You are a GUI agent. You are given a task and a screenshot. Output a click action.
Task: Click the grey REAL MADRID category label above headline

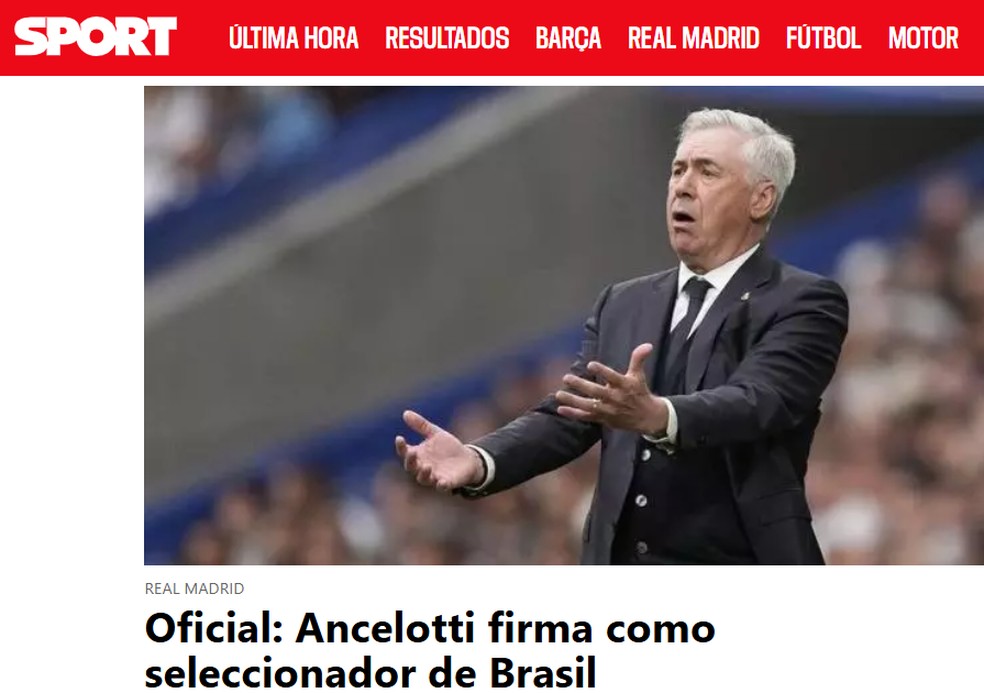[x=195, y=588]
